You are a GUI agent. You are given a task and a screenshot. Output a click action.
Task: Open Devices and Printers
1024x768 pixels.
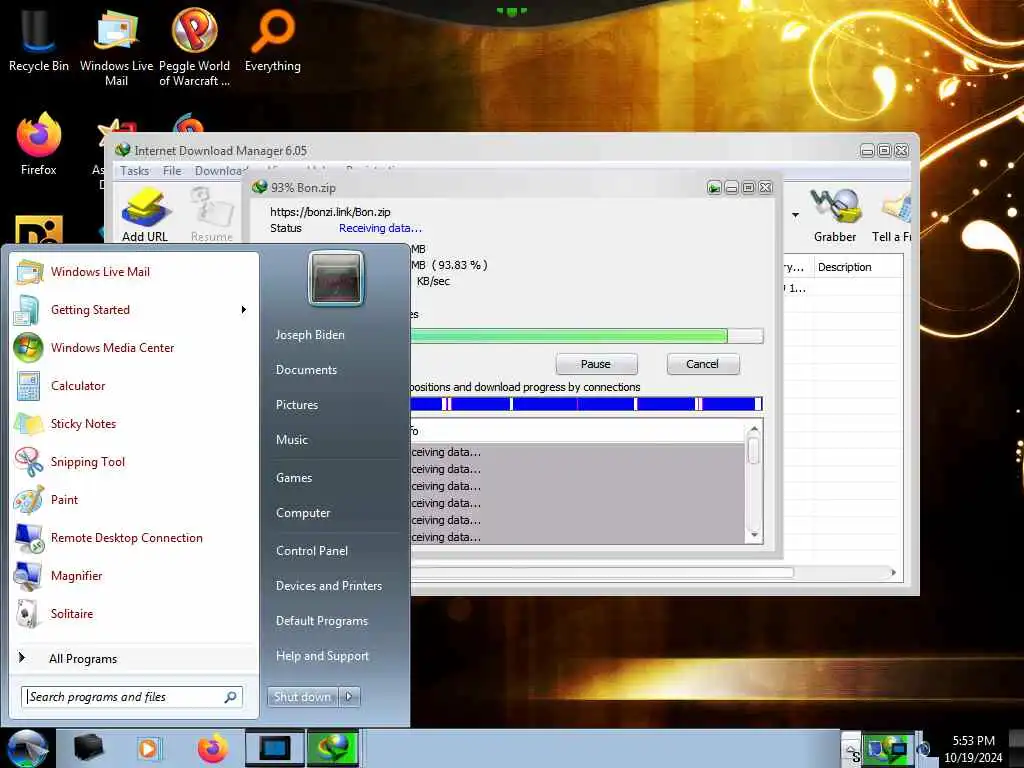pyautogui.click(x=328, y=586)
